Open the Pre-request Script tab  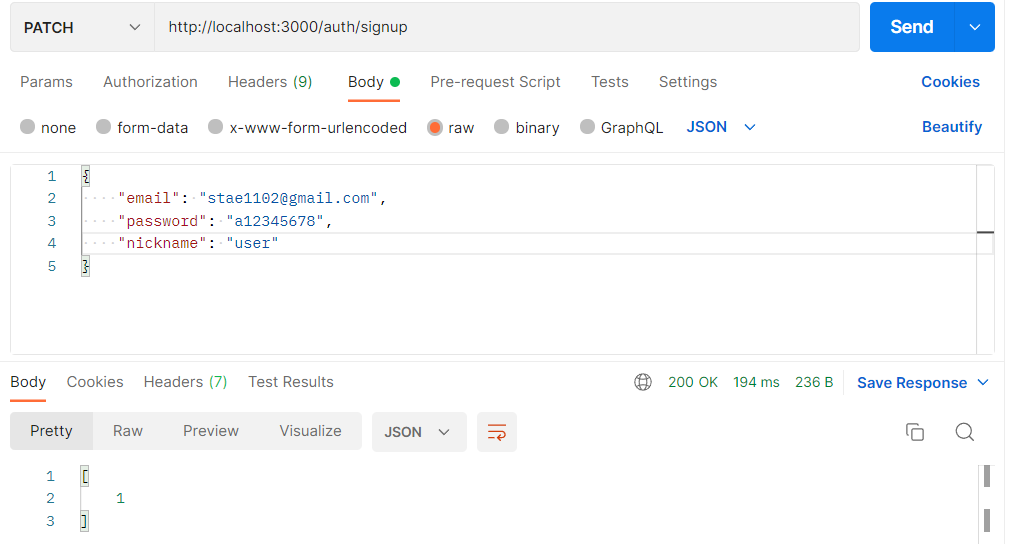(x=496, y=82)
